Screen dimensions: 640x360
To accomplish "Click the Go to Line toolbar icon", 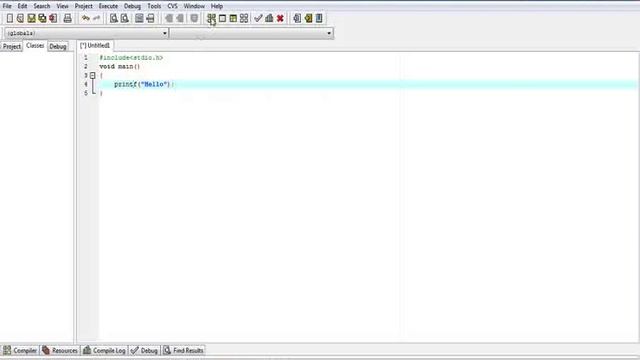I will click(x=150, y=18).
